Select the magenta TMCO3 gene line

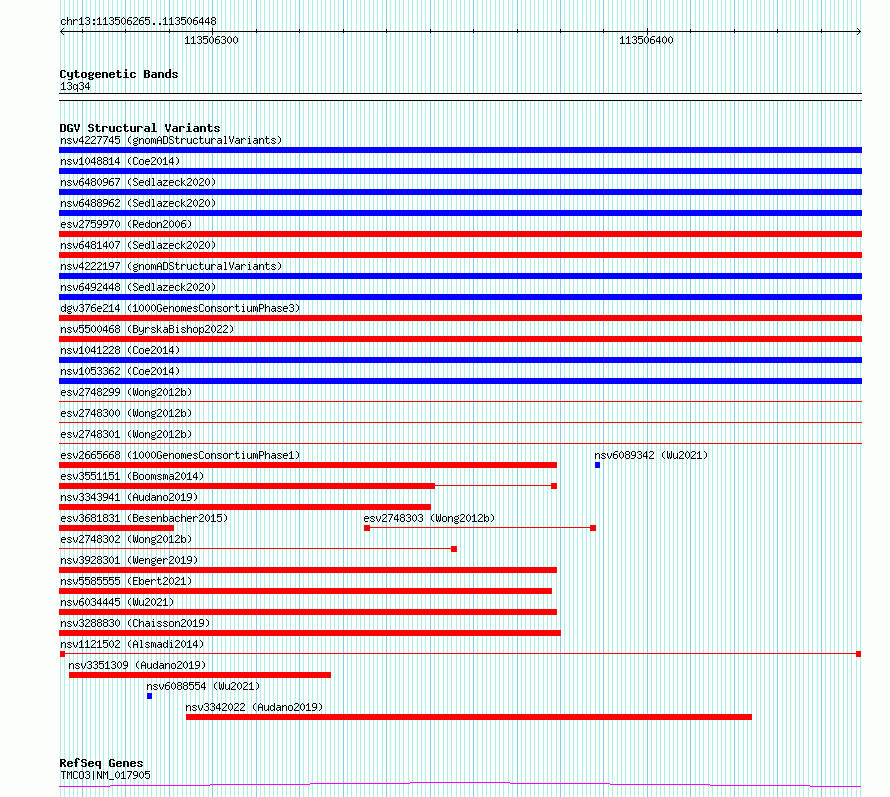click(460, 785)
